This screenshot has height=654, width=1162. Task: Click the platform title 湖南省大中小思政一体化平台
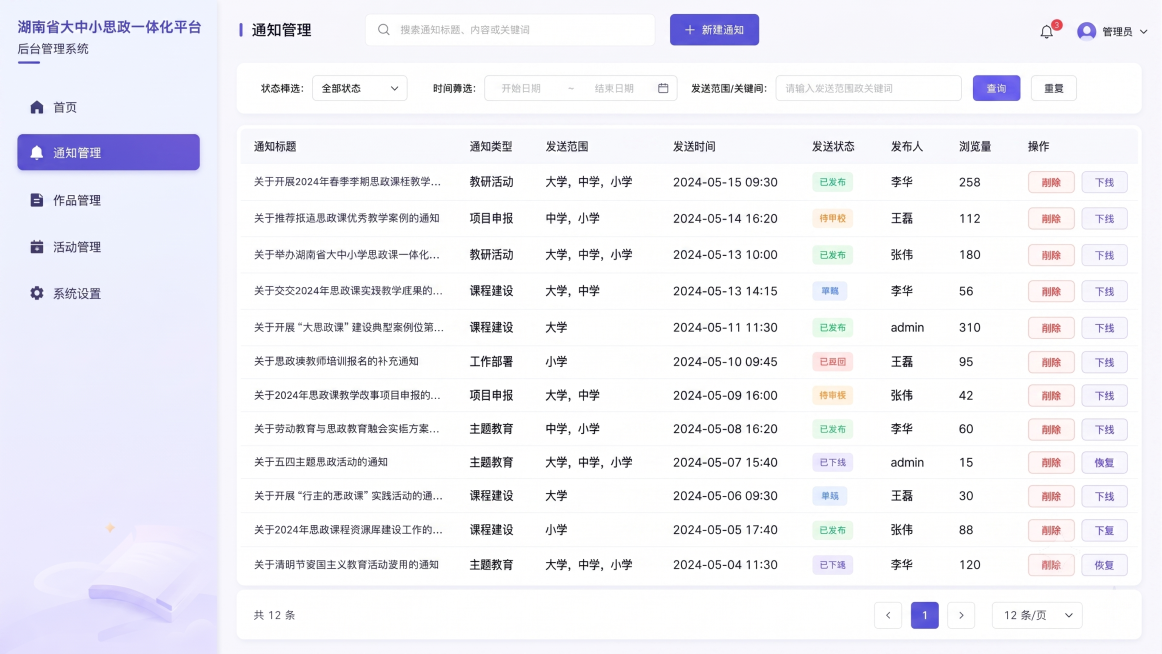point(109,27)
